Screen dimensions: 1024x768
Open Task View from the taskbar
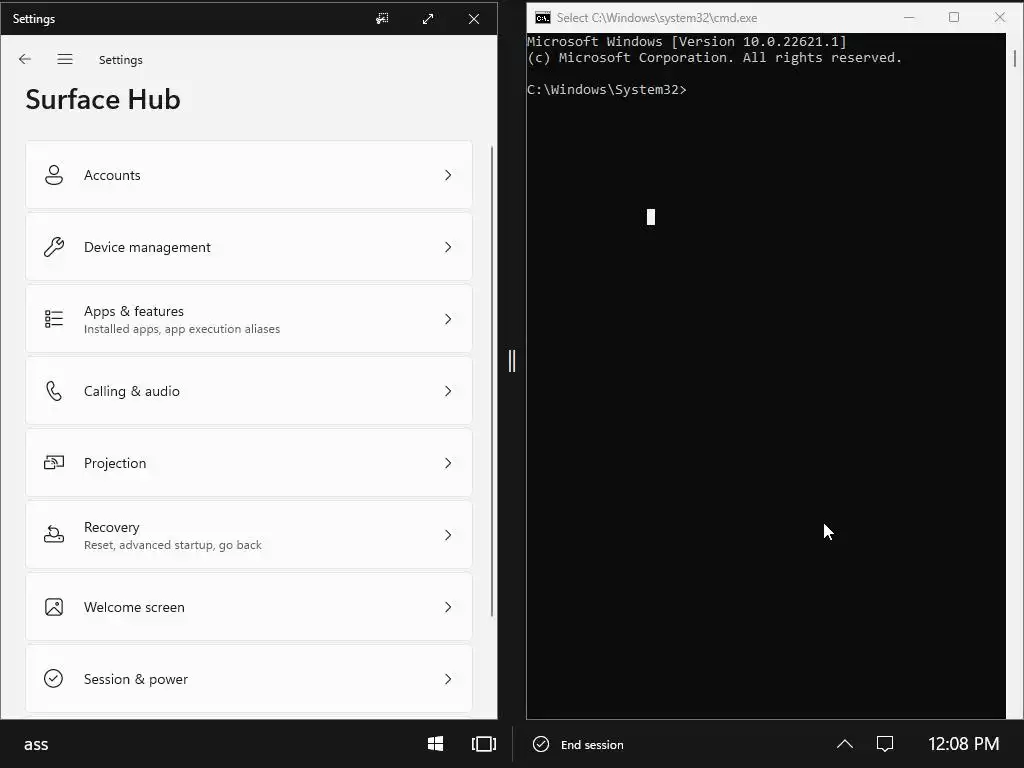pos(484,744)
